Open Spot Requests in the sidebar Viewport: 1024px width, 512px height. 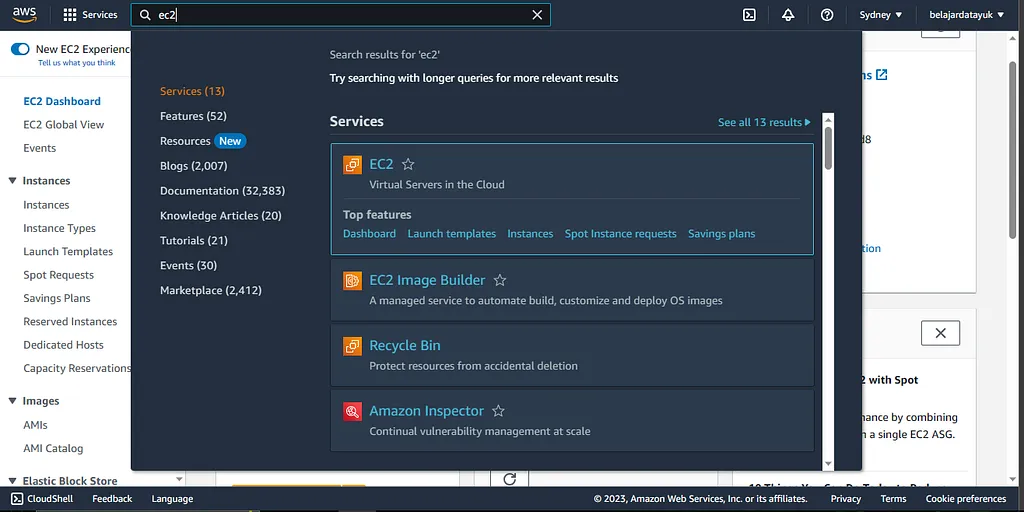[59, 276]
